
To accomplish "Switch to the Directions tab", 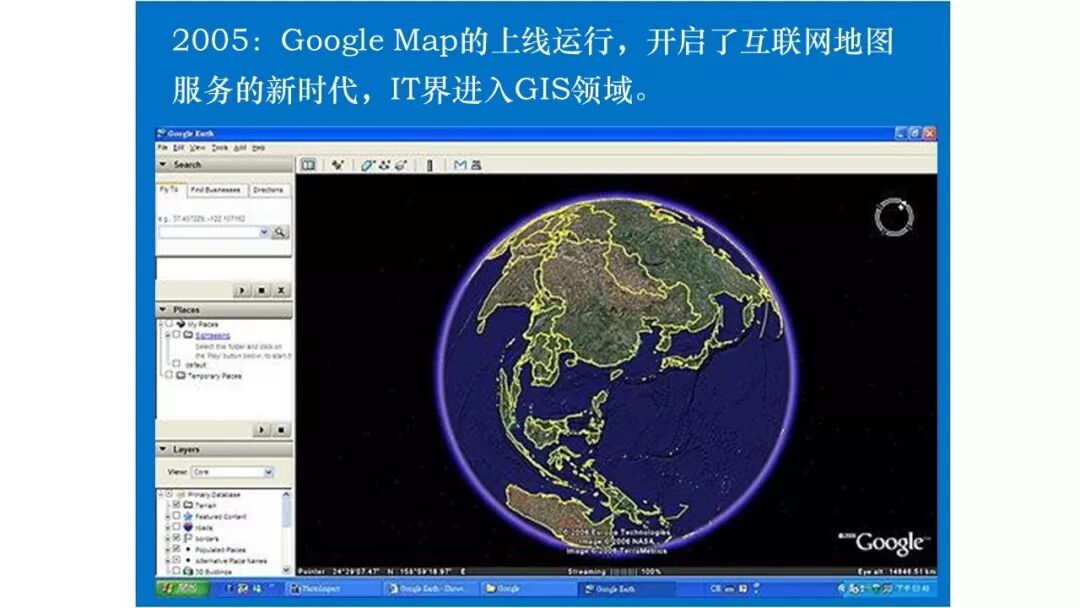I will [268, 190].
